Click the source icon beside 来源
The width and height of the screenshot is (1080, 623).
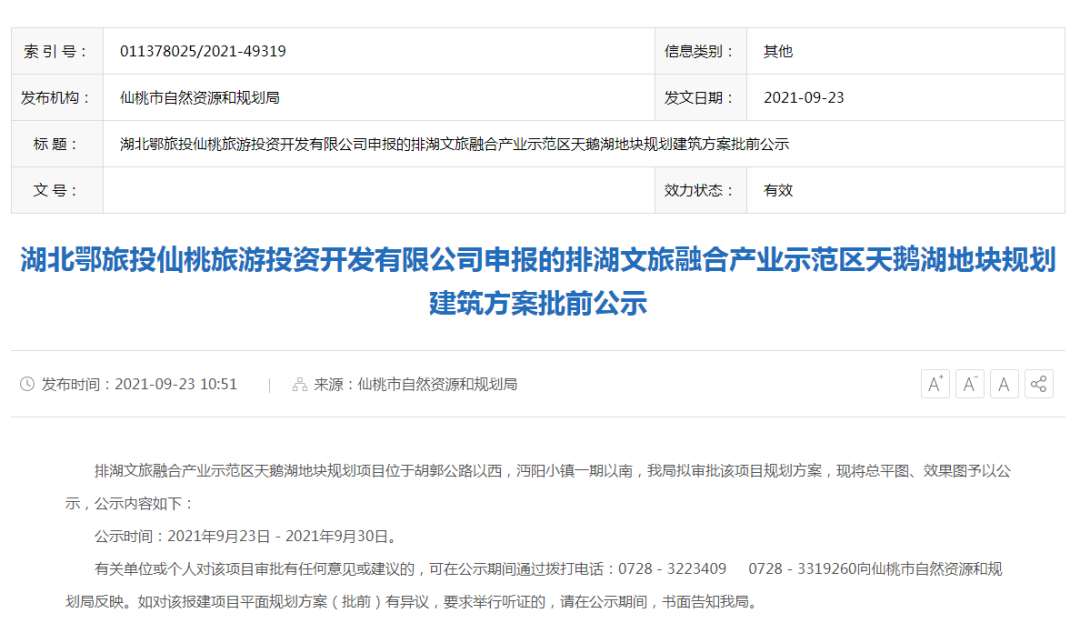pos(299,384)
